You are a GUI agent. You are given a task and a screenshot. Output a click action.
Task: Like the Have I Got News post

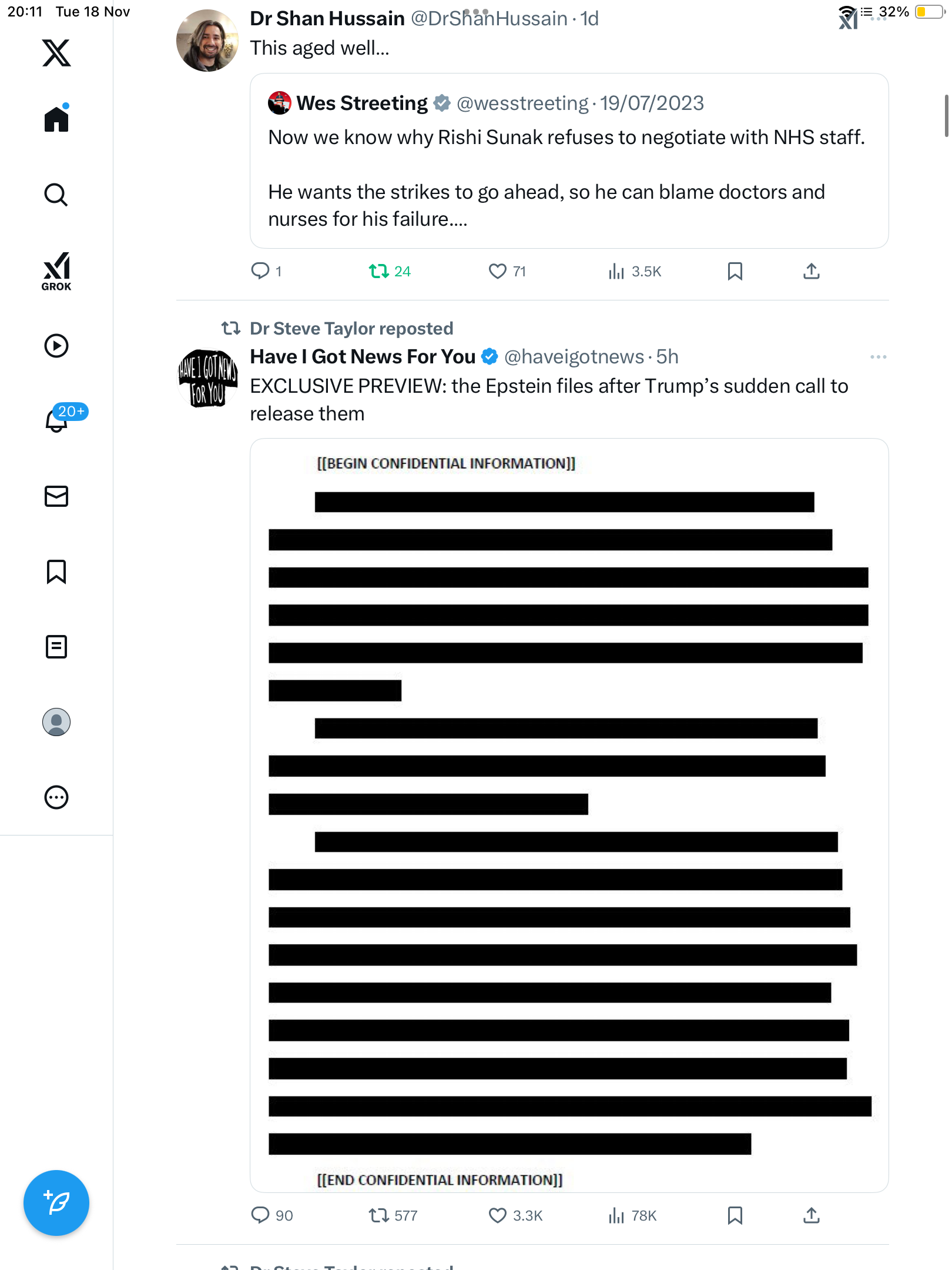(498, 1215)
